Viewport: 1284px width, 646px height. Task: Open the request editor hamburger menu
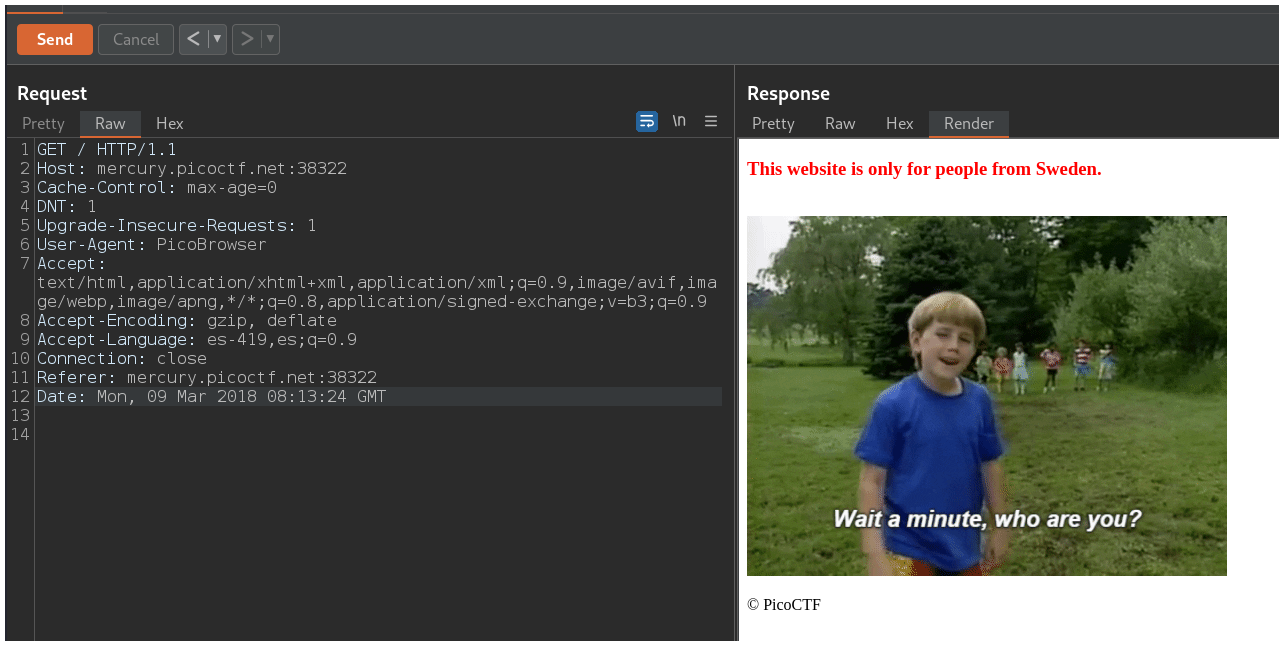(x=711, y=121)
